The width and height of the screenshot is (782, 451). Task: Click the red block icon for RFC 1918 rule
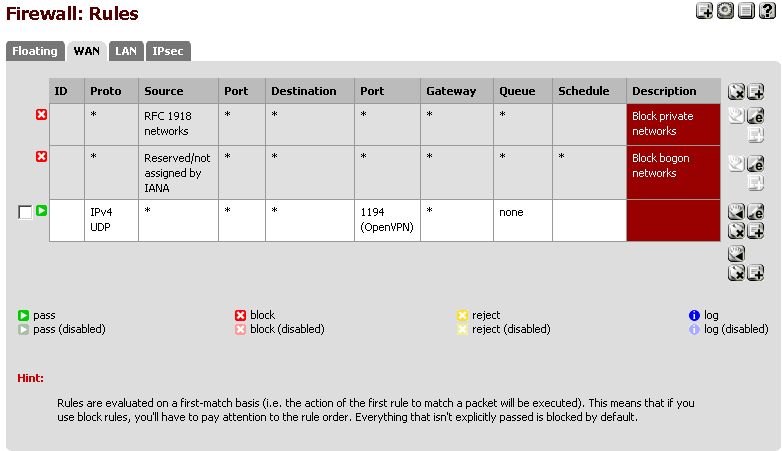click(42, 115)
